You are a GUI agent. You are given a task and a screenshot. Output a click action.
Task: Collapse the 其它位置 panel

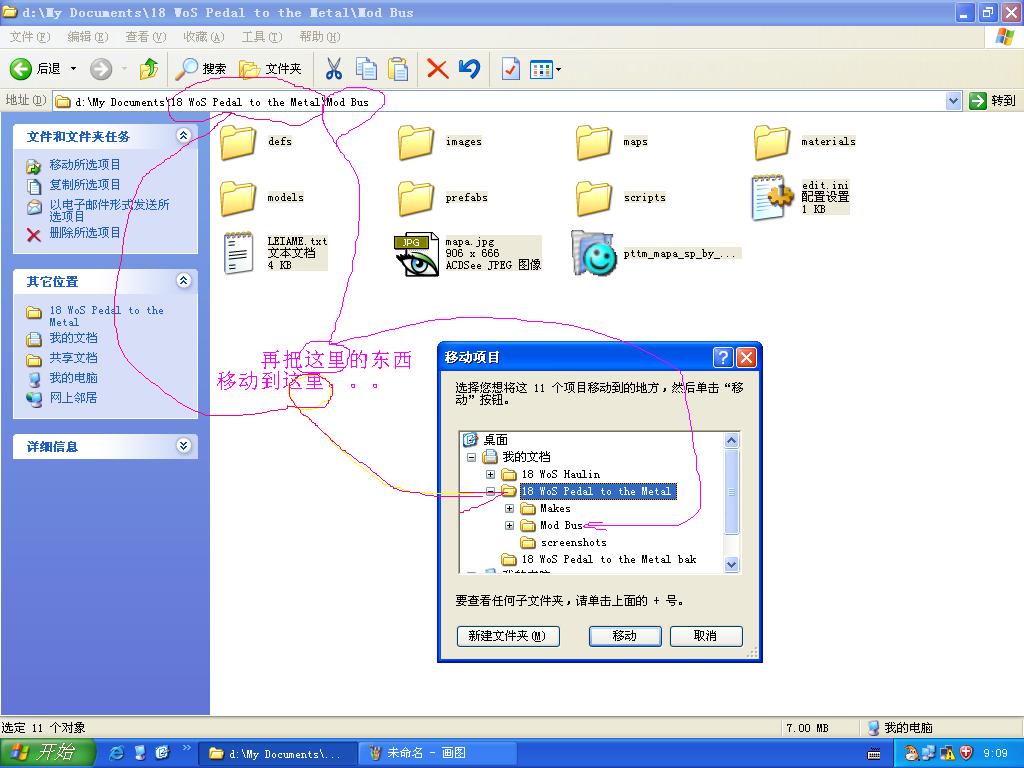(x=184, y=280)
